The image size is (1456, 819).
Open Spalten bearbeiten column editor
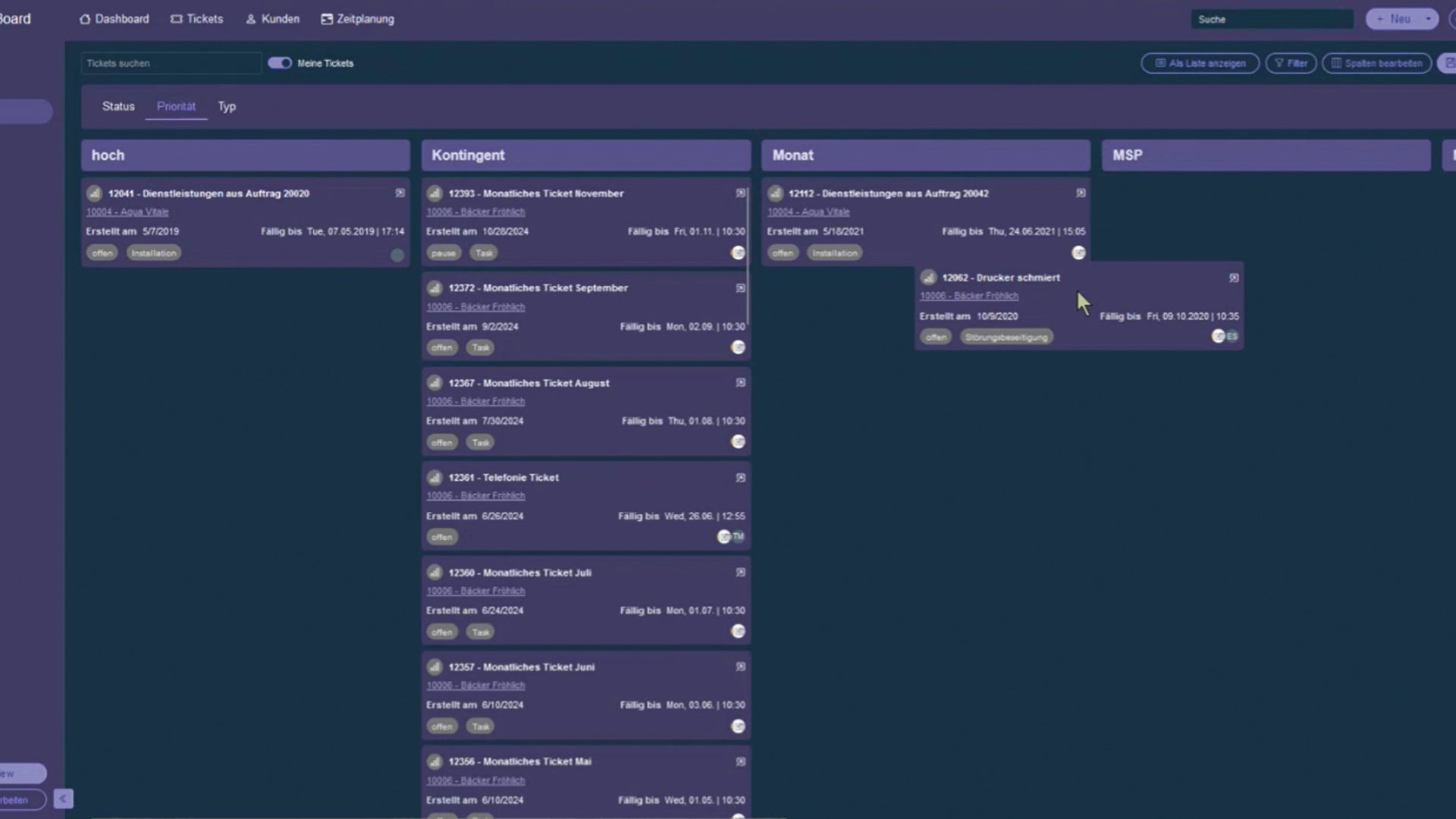[x=1376, y=63]
